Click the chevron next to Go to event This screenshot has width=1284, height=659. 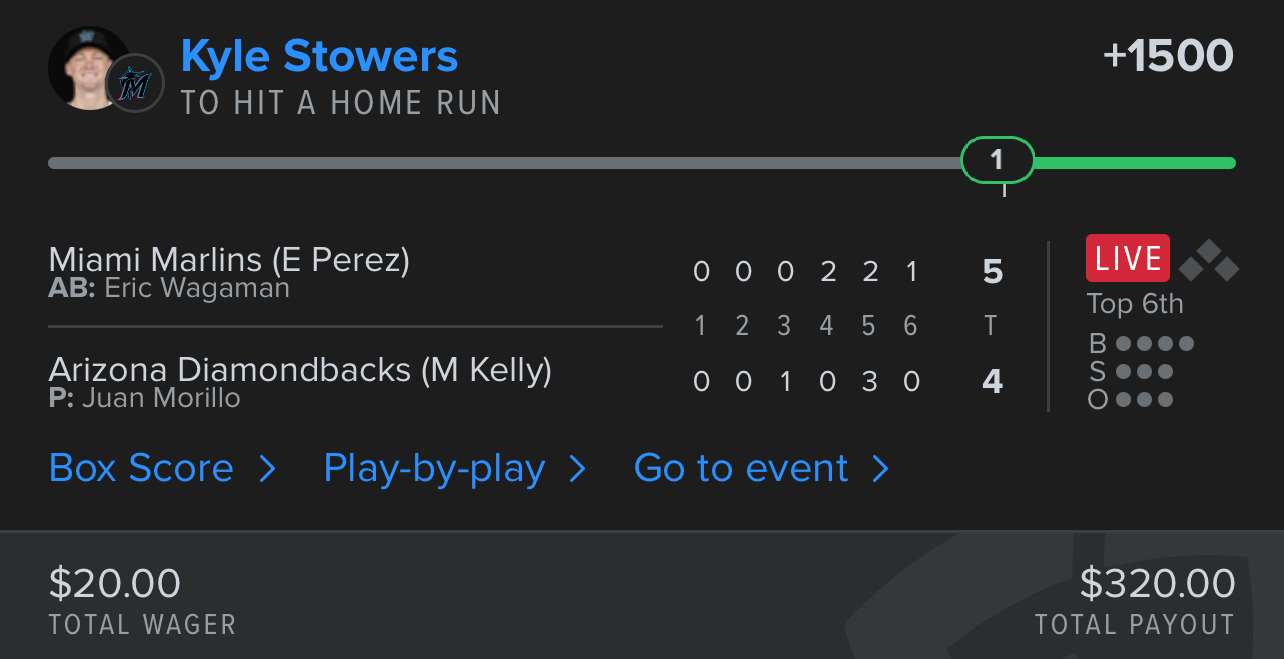click(880, 469)
